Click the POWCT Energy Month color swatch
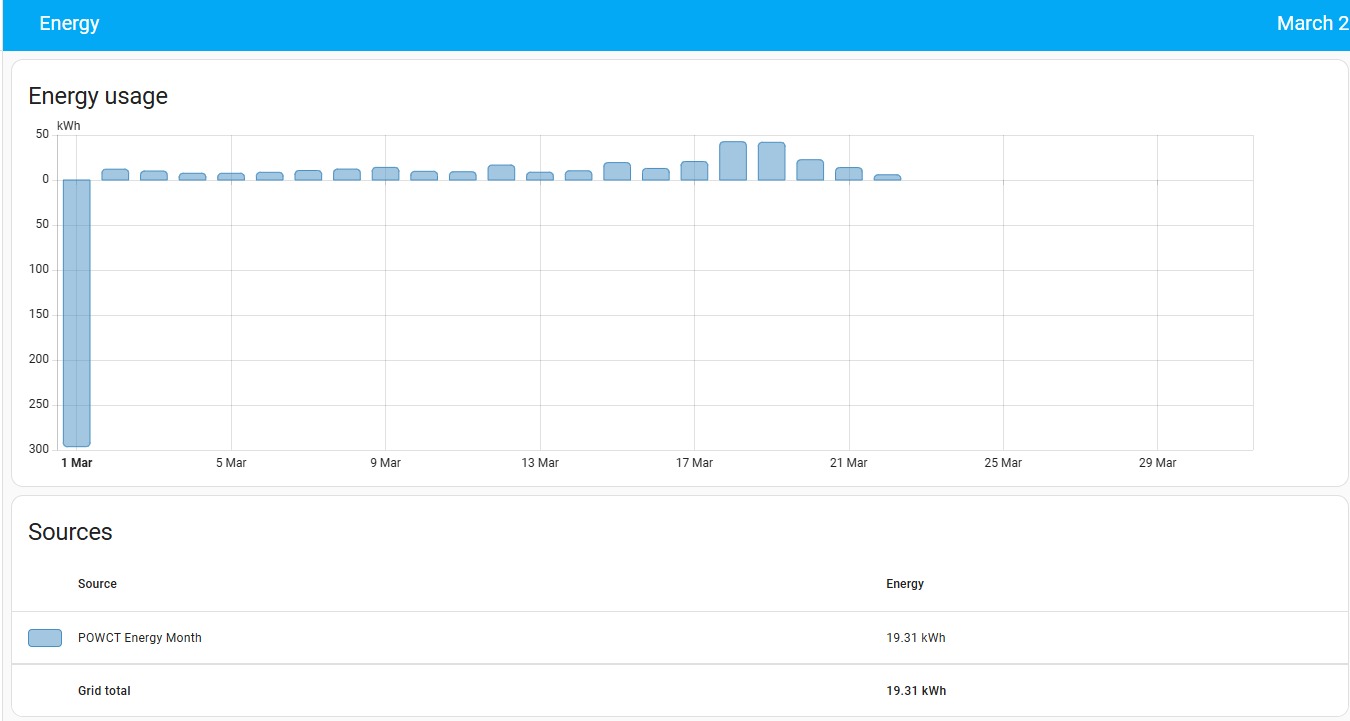This screenshot has height=721, width=1350. 45,638
